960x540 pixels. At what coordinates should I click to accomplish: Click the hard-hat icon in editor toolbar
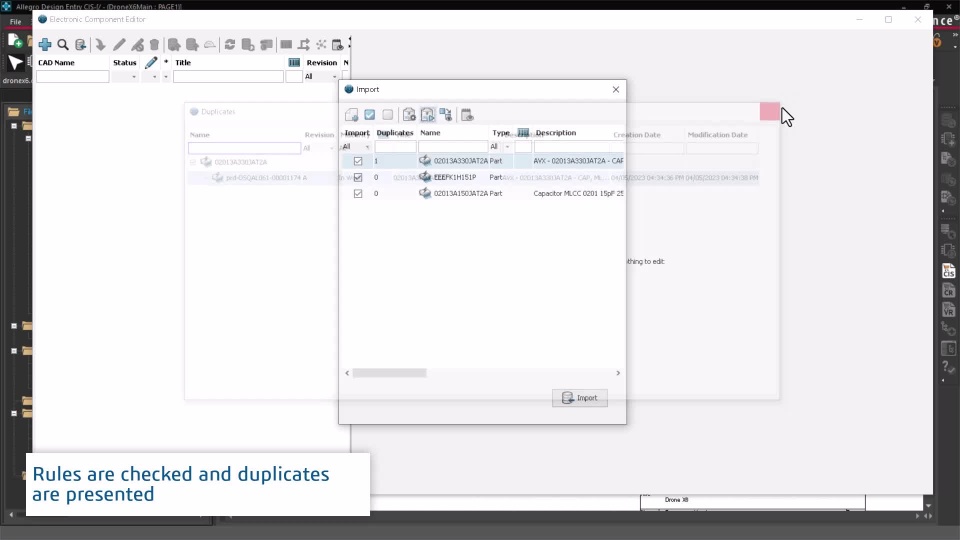pos(210,44)
